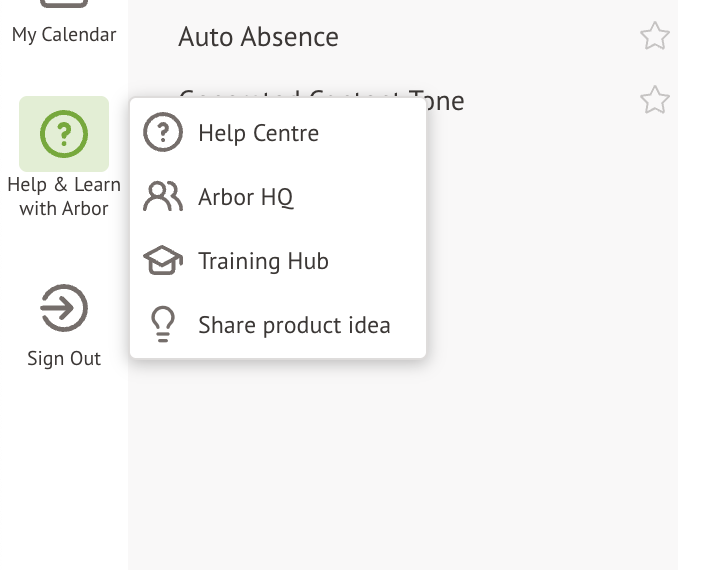The image size is (708, 570).
Task: Collapse the Help & Learn with Arbor label
Action: pyautogui.click(x=64, y=197)
